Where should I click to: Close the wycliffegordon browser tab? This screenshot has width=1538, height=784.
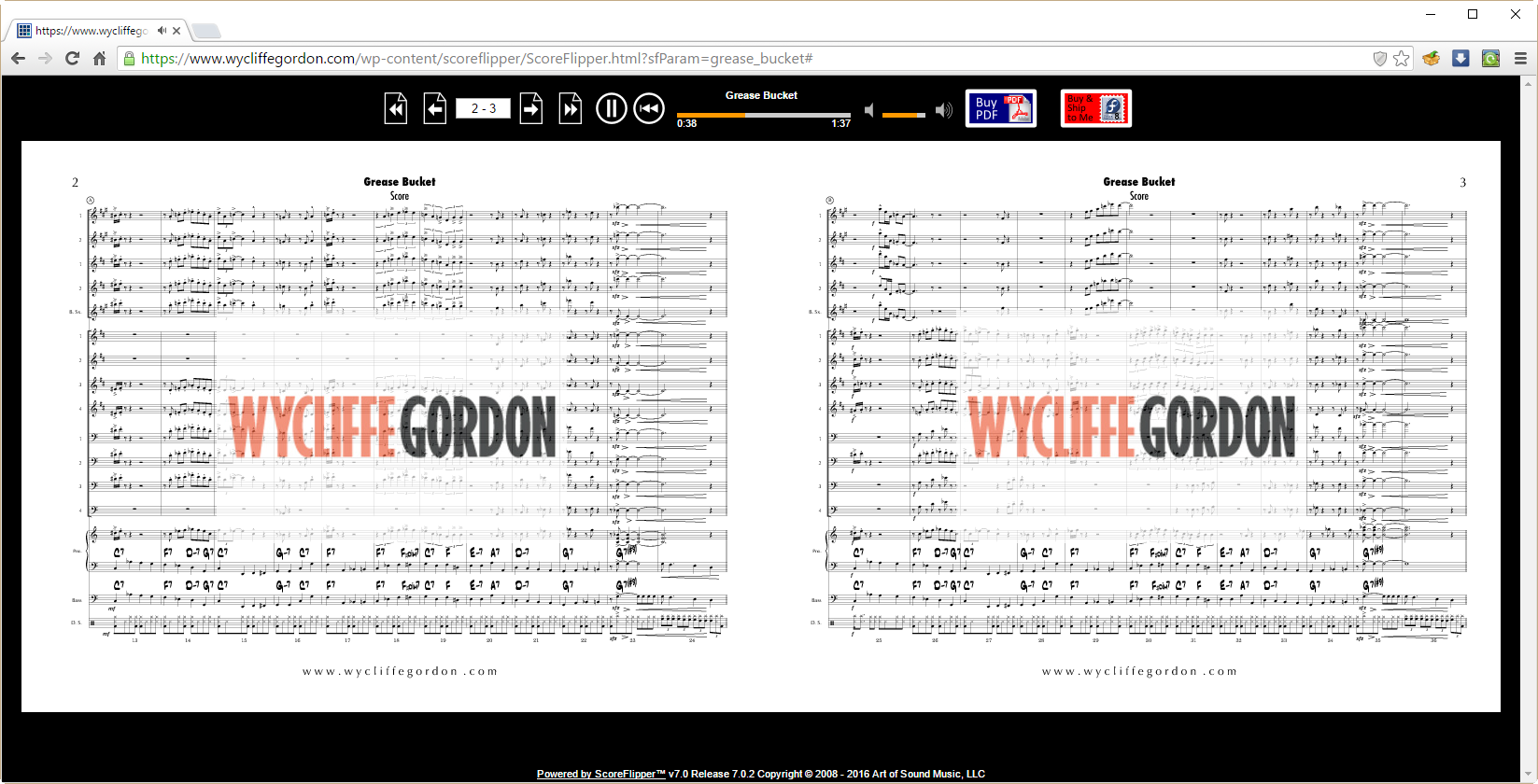coord(177,31)
